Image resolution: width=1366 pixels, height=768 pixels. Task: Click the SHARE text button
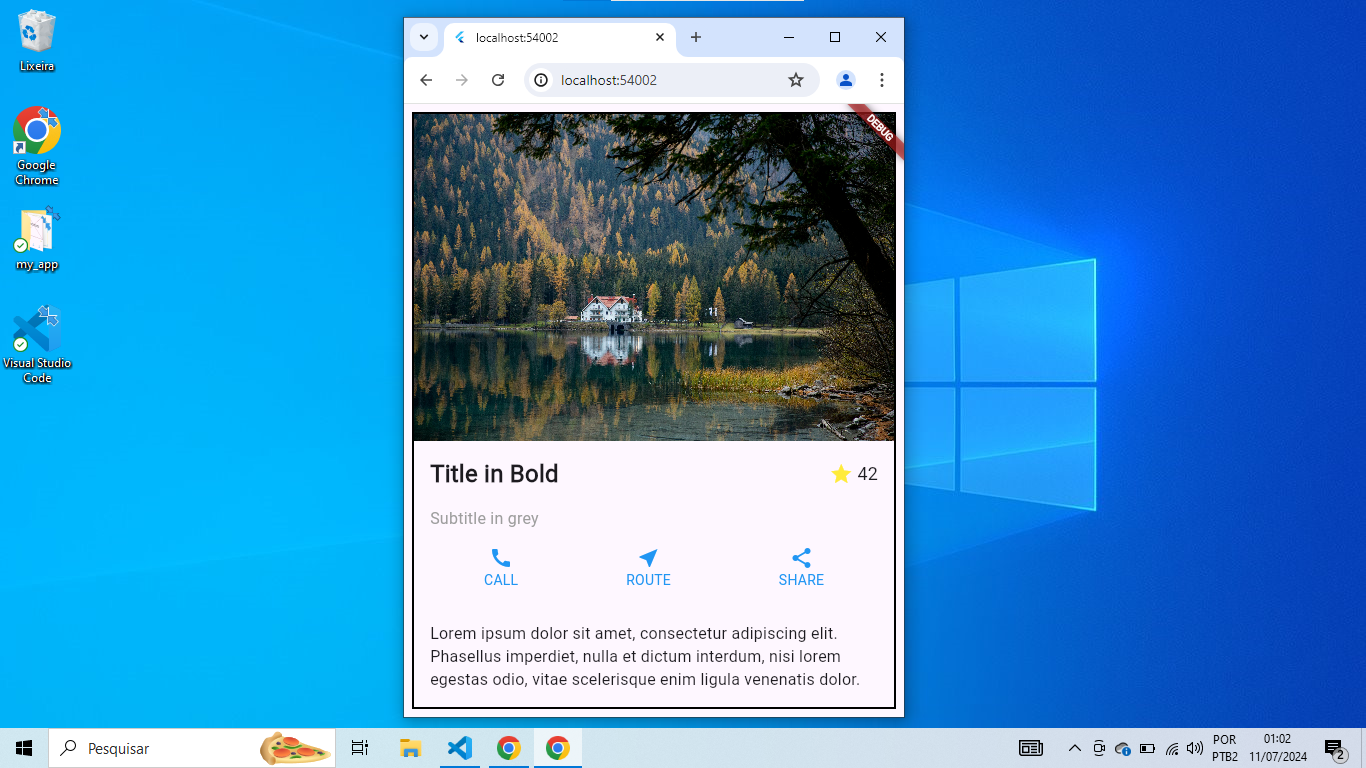801,580
